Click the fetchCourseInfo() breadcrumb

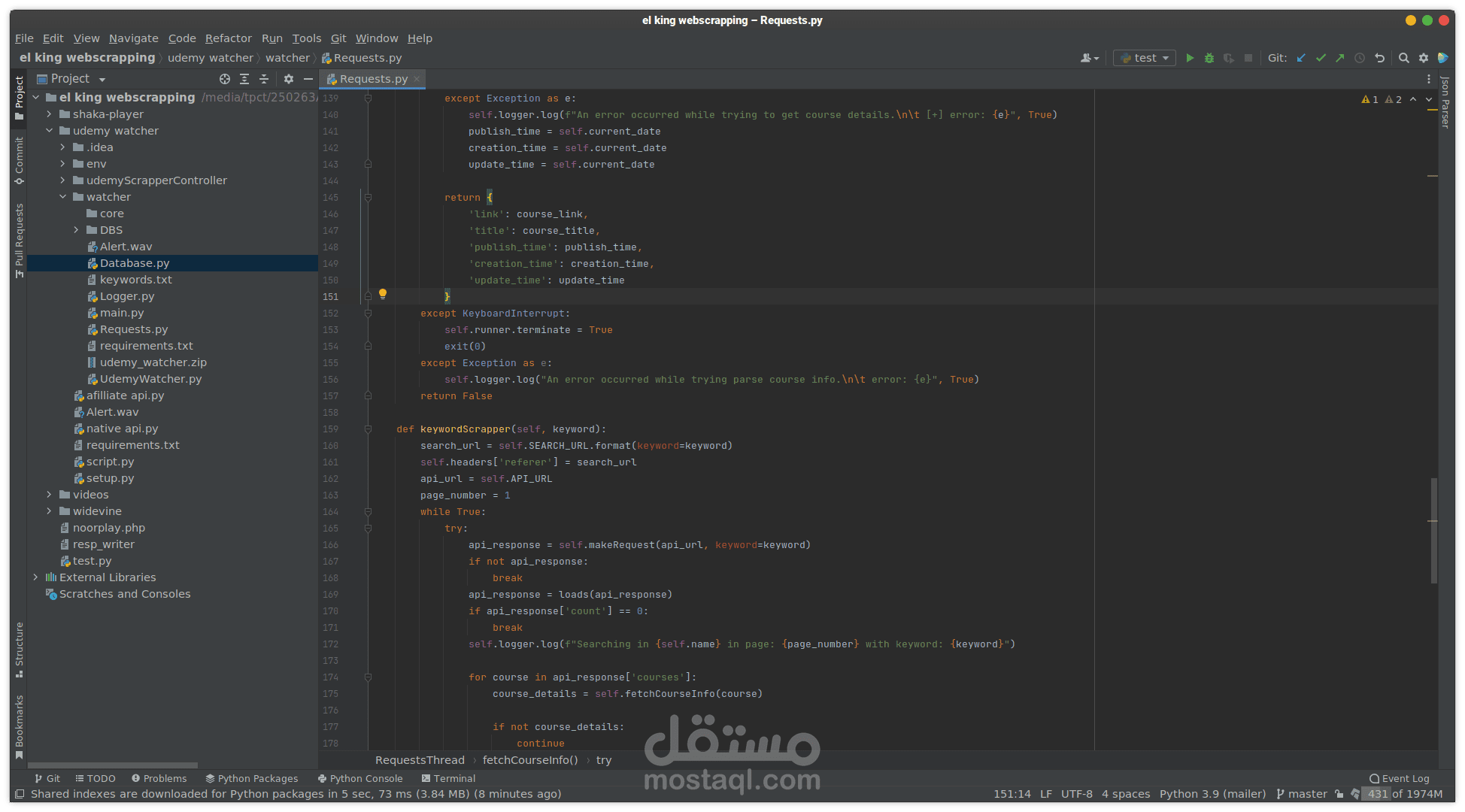[x=530, y=760]
